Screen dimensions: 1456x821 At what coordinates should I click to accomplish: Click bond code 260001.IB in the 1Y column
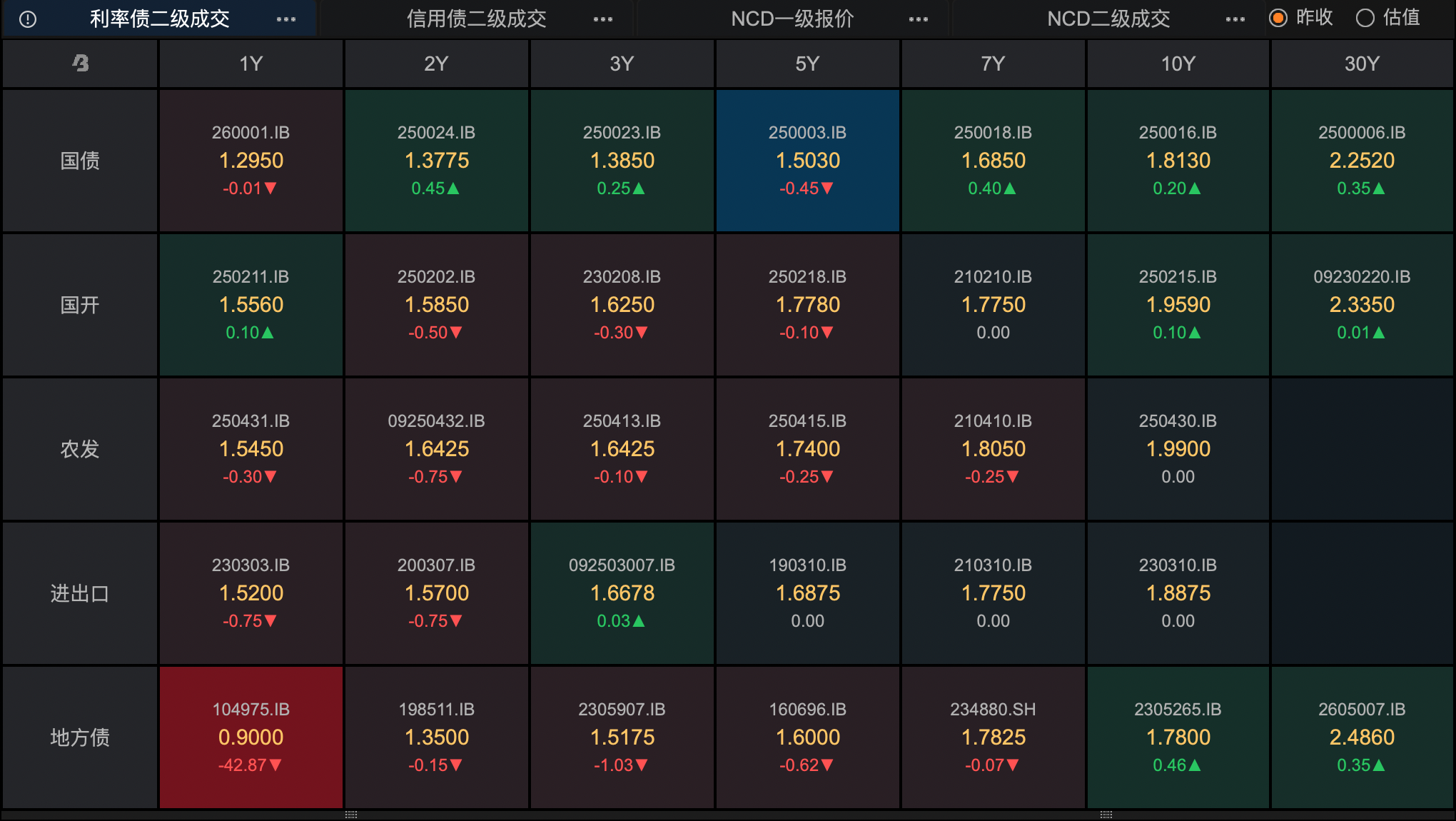251,133
